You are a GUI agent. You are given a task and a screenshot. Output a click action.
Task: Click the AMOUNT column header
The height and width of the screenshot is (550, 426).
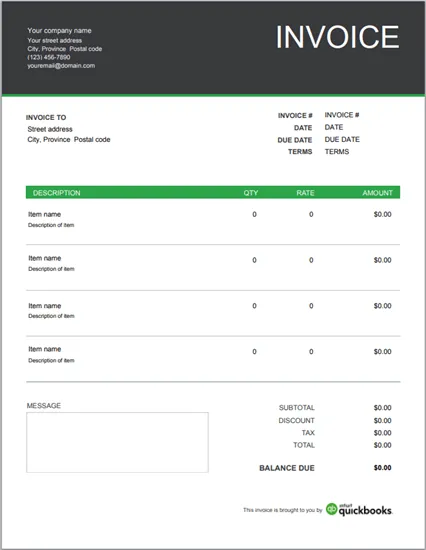click(378, 193)
